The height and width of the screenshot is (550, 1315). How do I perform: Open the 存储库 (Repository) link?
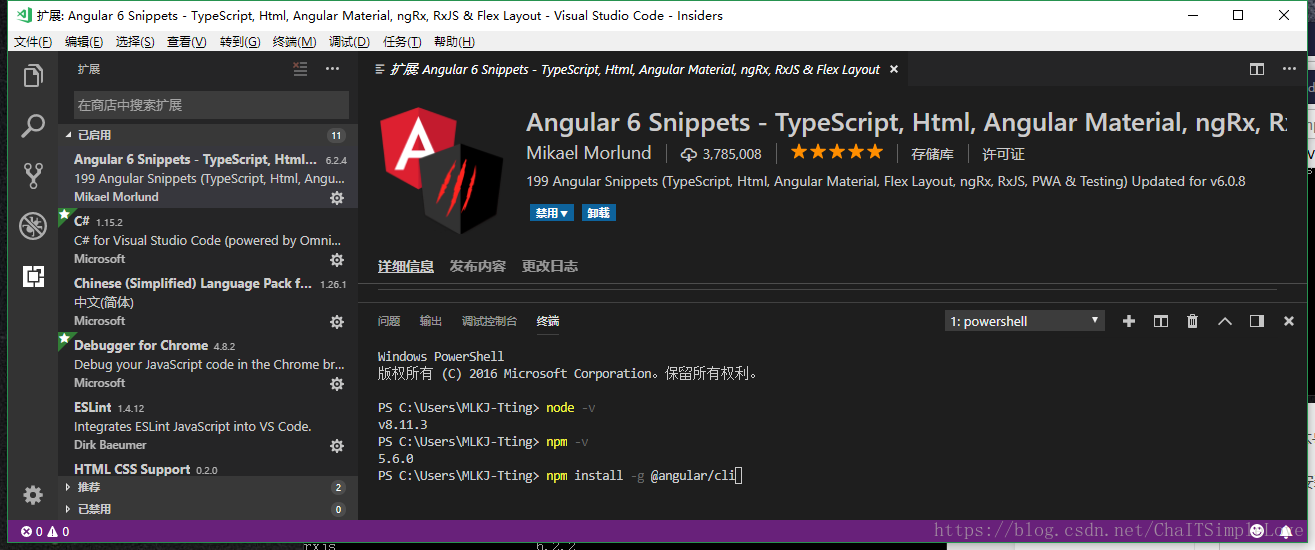point(932,154)
